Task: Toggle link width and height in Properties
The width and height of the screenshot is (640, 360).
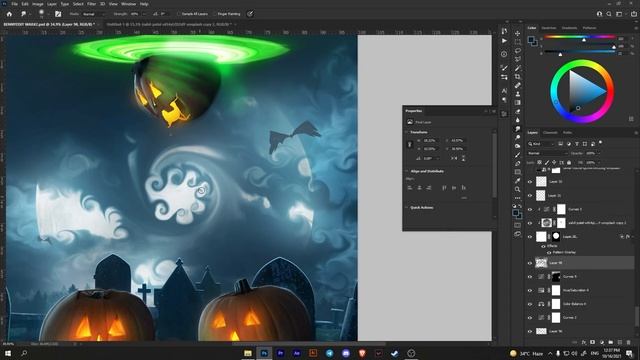Action: click(410, 144)
